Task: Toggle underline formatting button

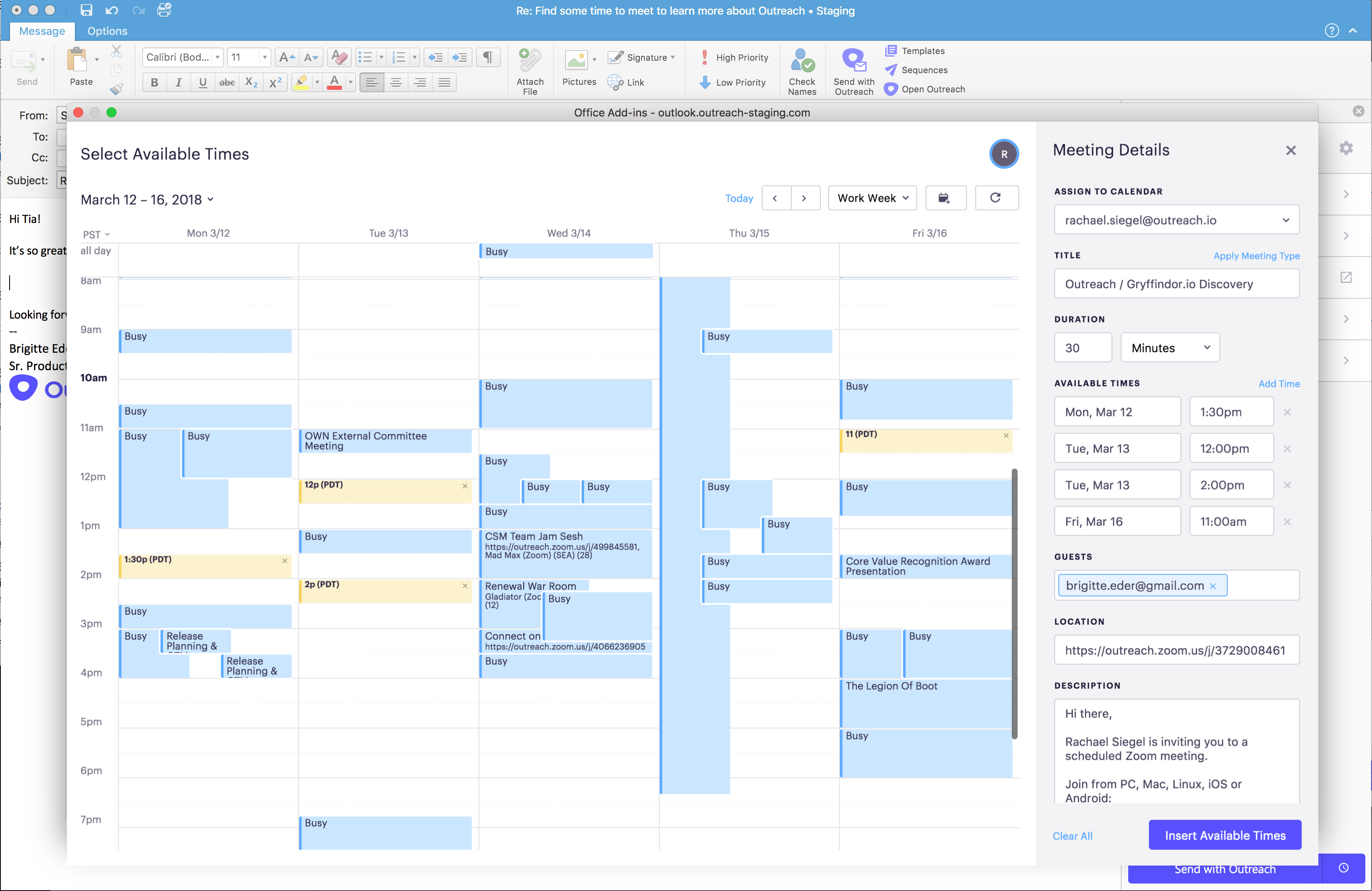Action: pyautogui.click(x=202, y=82)
